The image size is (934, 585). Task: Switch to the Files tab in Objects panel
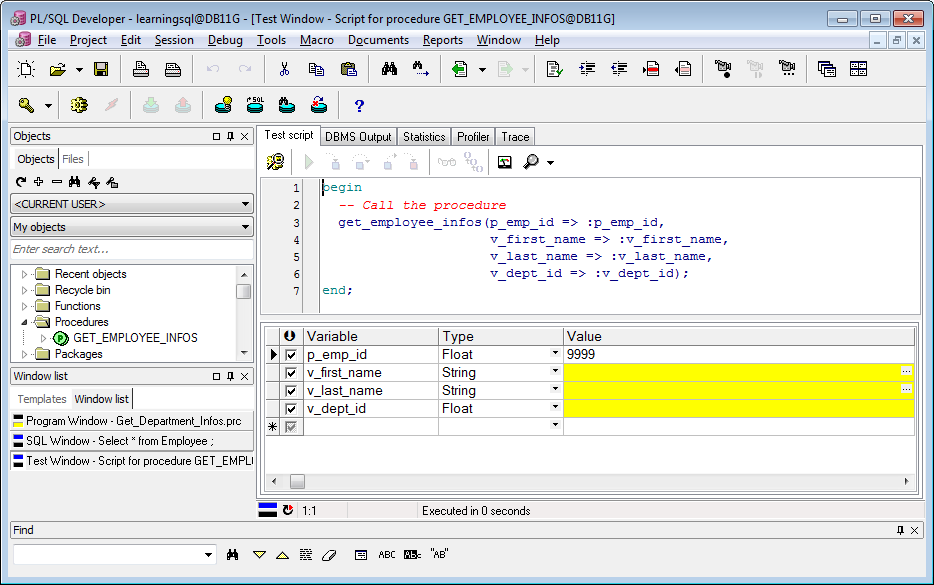click(73, 159)
